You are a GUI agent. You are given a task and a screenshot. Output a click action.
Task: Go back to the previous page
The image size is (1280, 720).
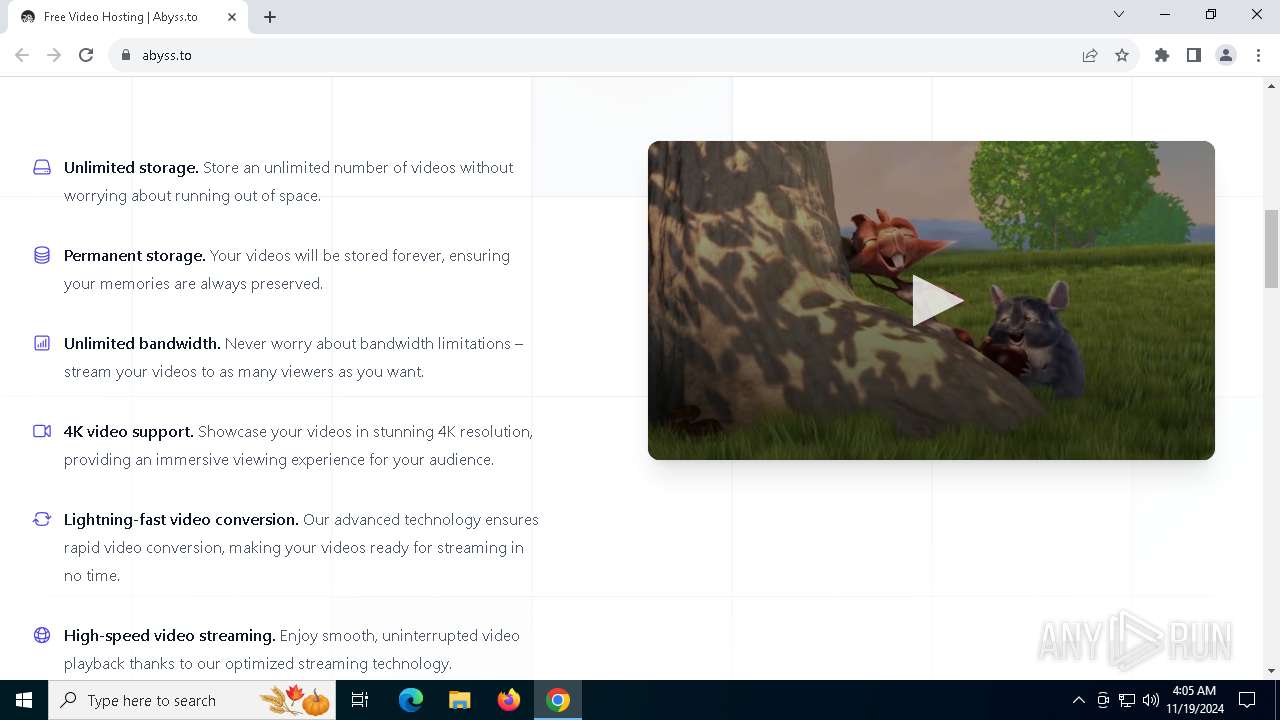[x=22, y=55]
